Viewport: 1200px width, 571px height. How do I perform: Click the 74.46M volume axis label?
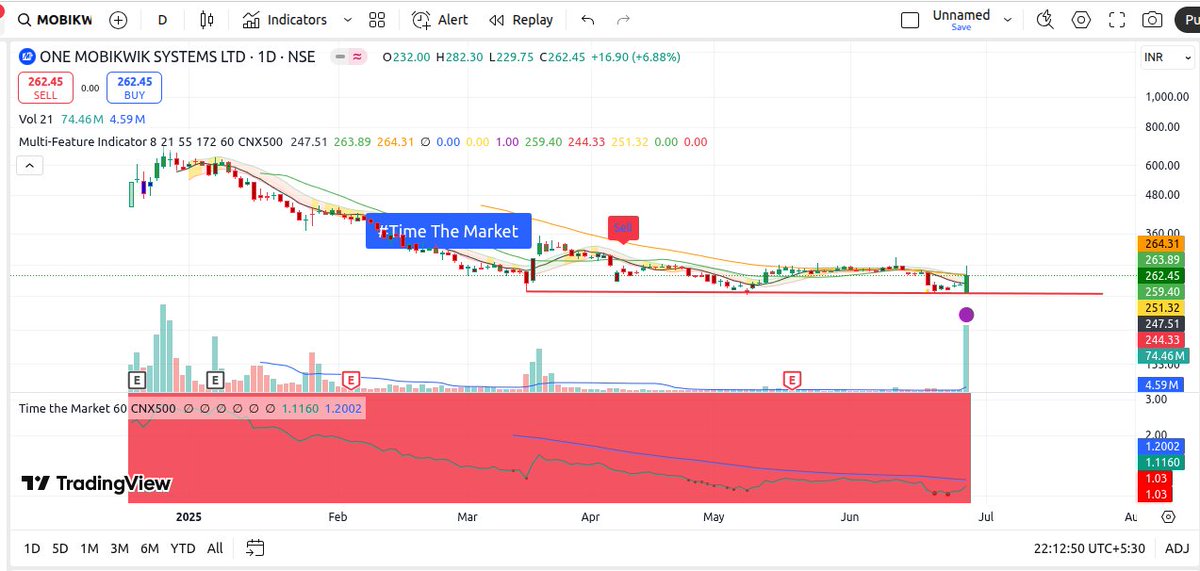[1163, 356]
